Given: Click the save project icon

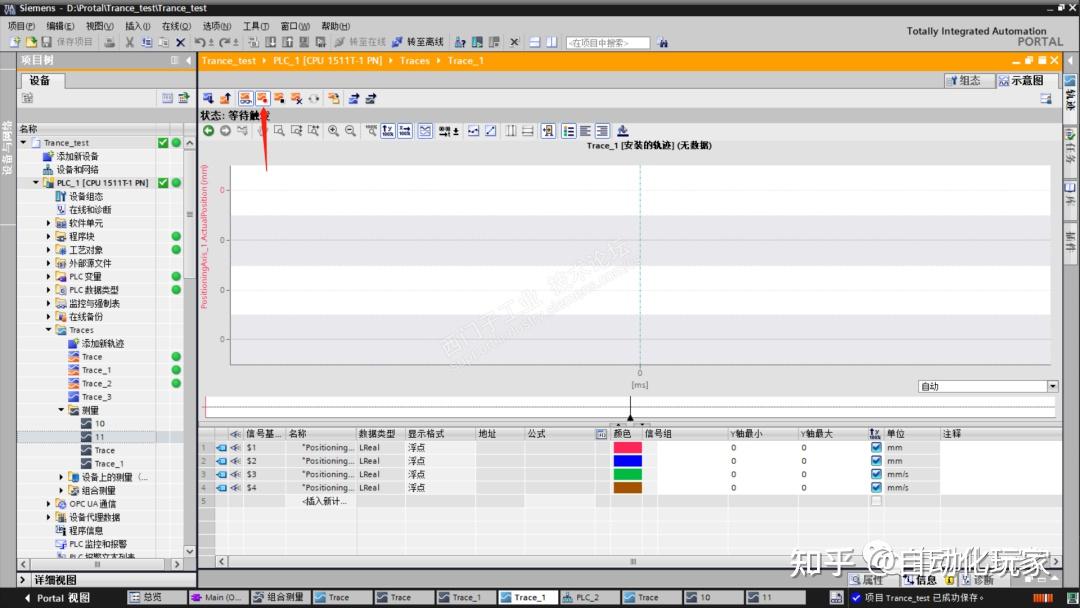Looking at the screenshot, I should coord(47,42).
